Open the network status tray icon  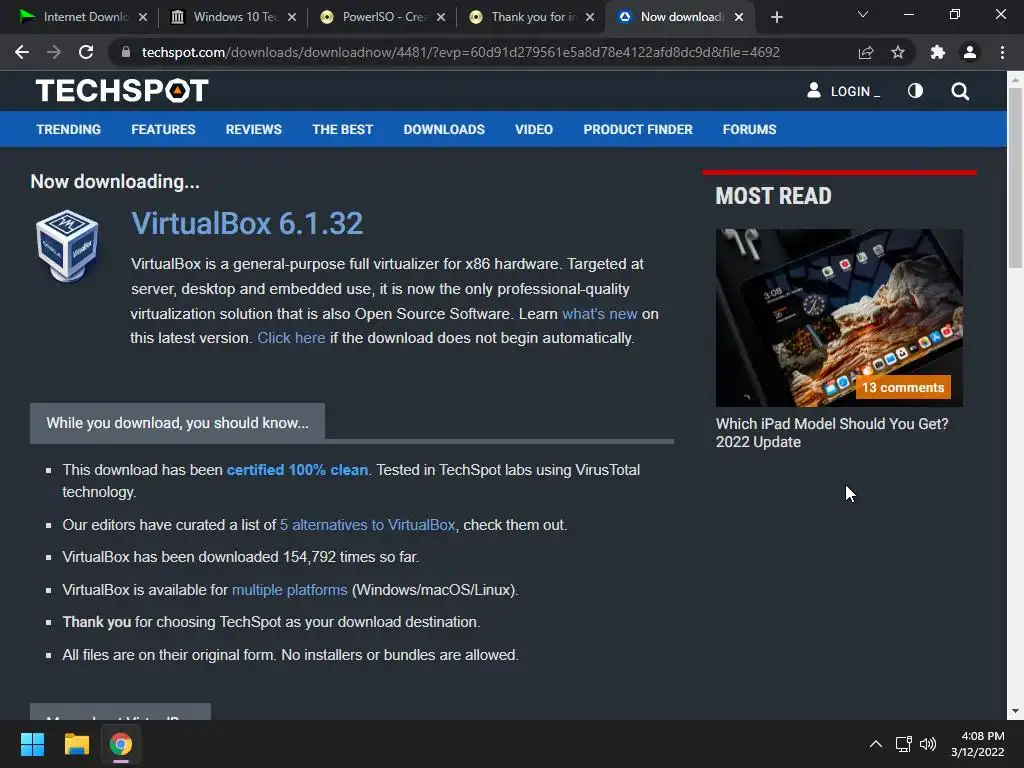coord(904,744)
